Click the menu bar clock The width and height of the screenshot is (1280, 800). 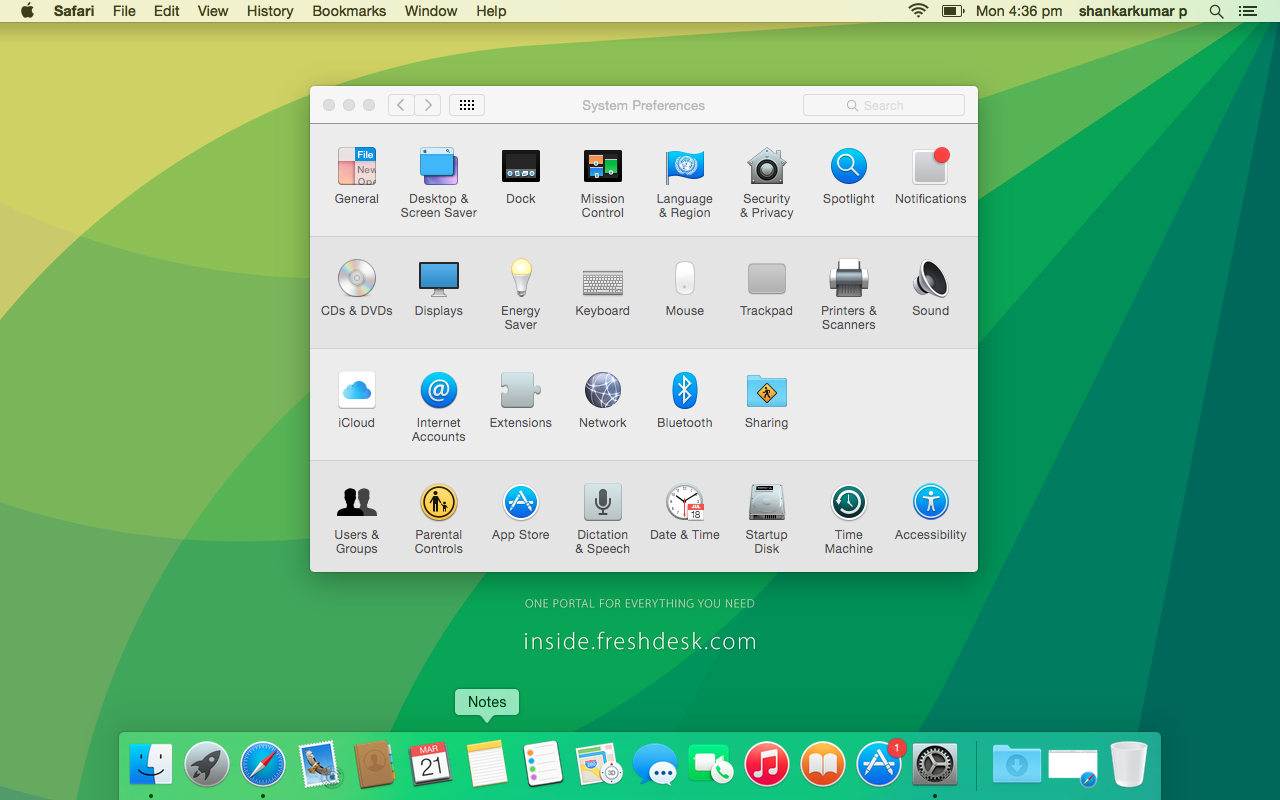point(1019,11)
